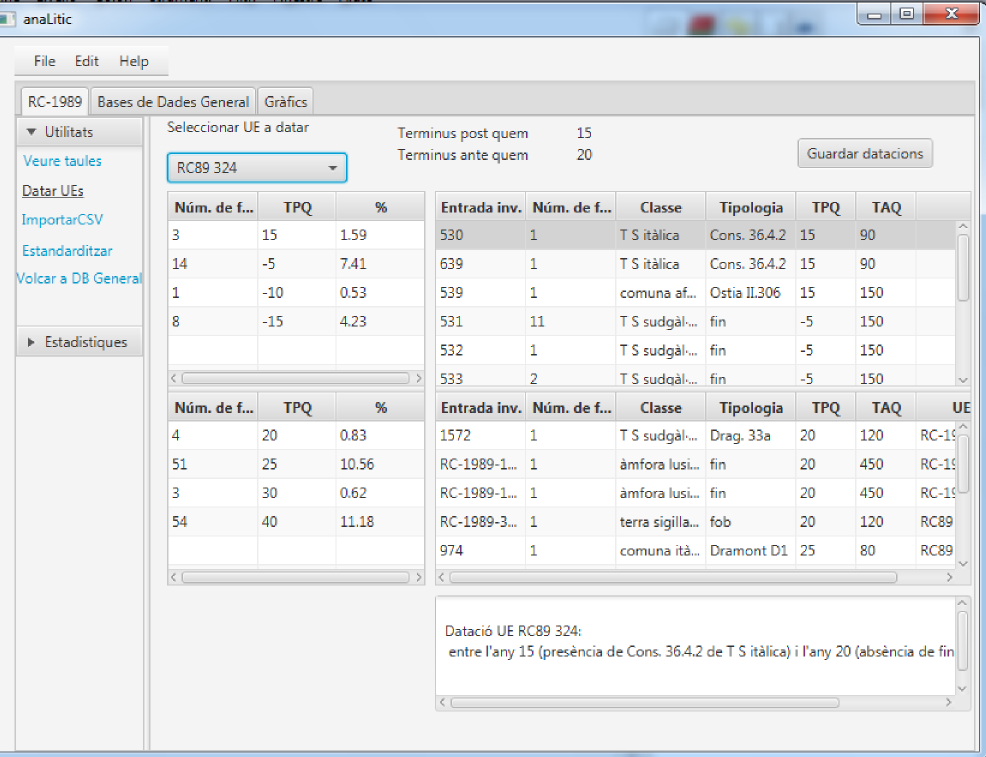Open the File menu
This screenshot has width=986, height=757.
coord(44,61)
